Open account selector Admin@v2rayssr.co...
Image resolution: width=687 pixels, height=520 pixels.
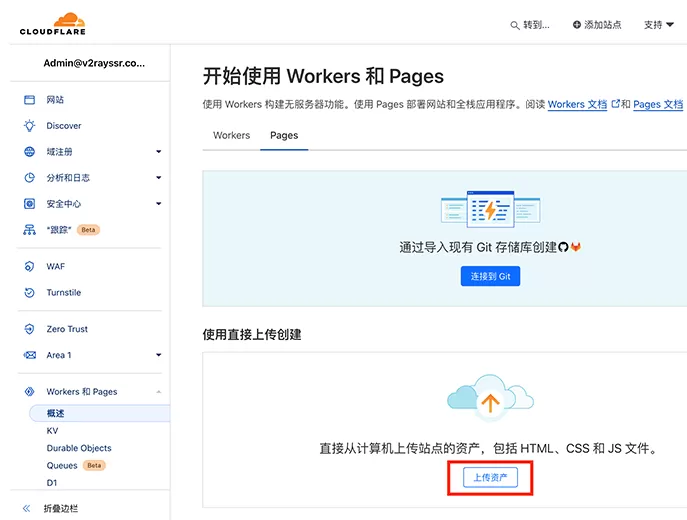pyautogui.click(x=94, y=63)
